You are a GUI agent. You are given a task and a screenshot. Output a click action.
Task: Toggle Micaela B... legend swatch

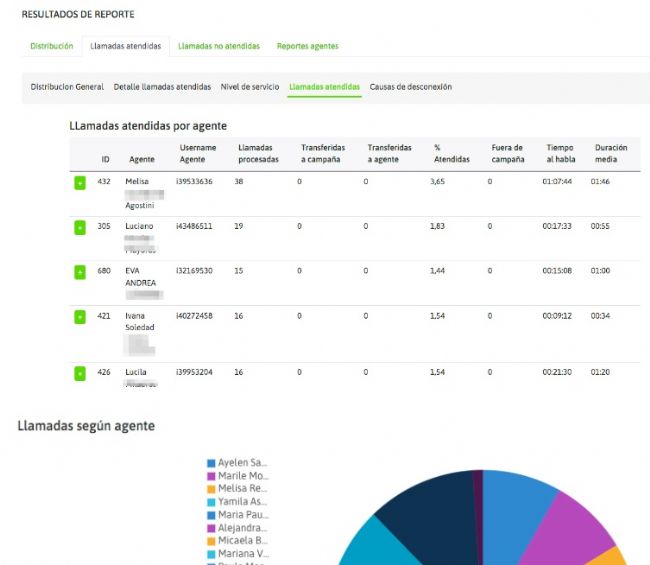[211, 541]
